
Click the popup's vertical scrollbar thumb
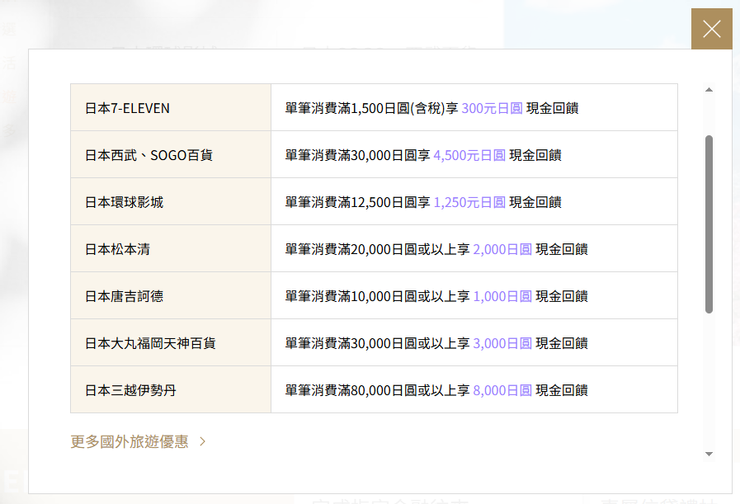709,225
